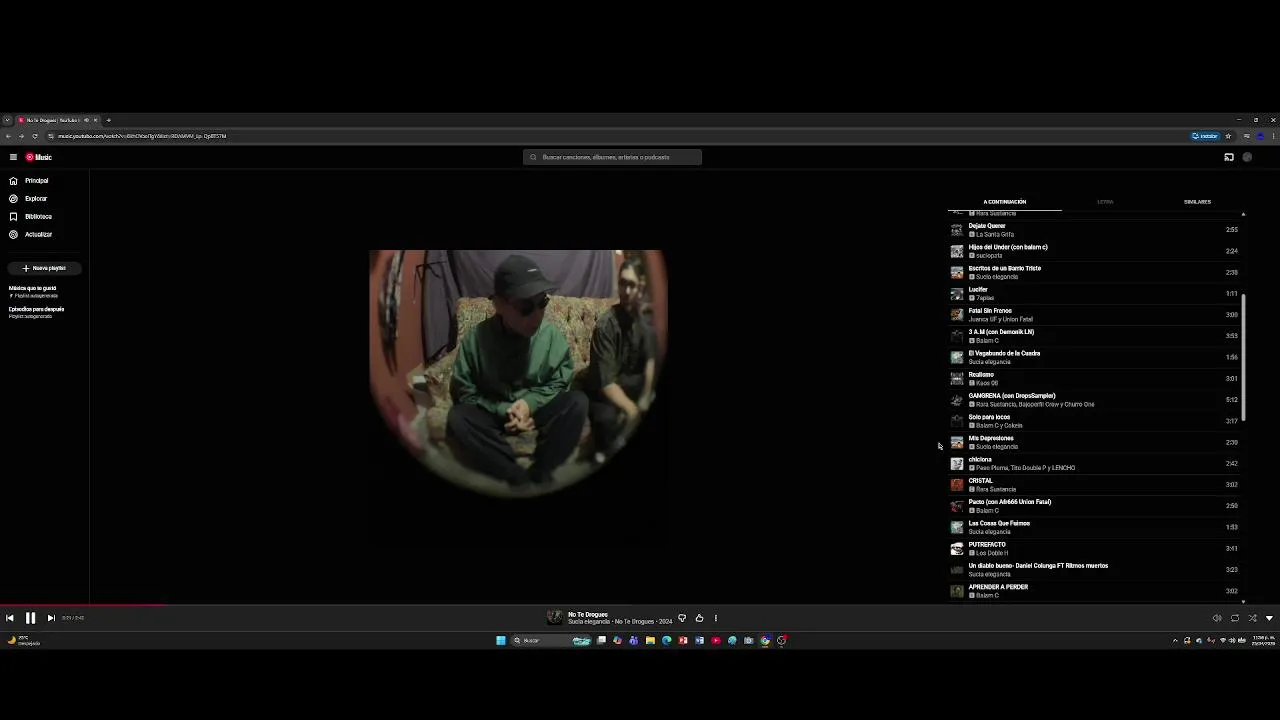1280x720 pixels.
Task: Play Fatal Sin Frenos in queue
Action: pos(1093,315)
